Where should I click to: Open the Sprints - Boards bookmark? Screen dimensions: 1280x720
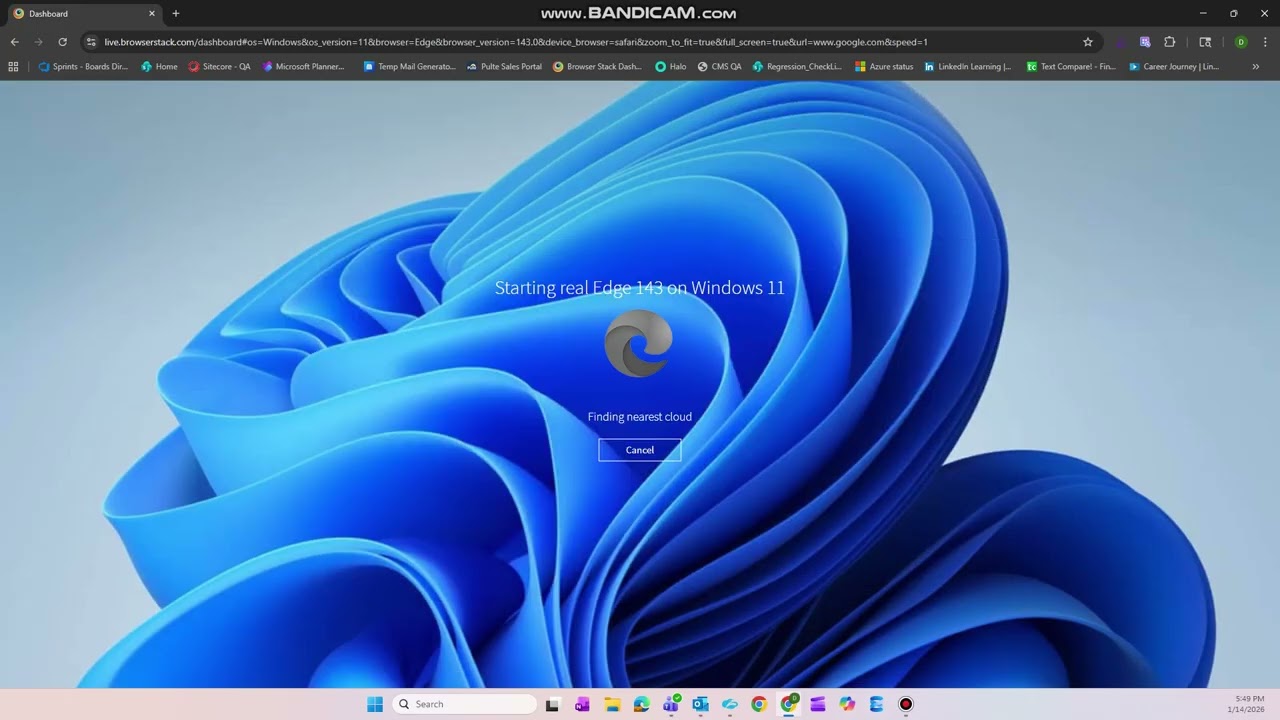(83, 67)
